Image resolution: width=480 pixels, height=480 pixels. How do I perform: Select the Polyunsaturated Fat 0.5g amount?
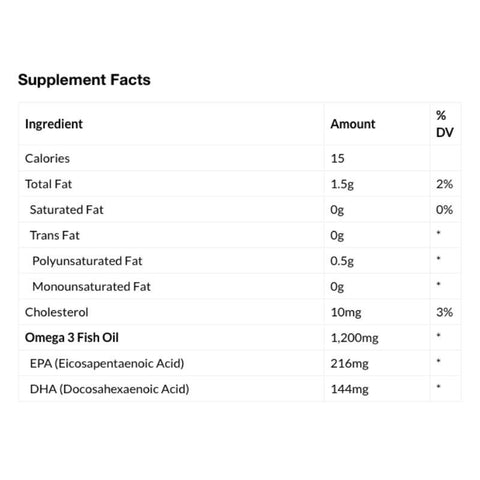pyautogui.click(x=342, y=261)
